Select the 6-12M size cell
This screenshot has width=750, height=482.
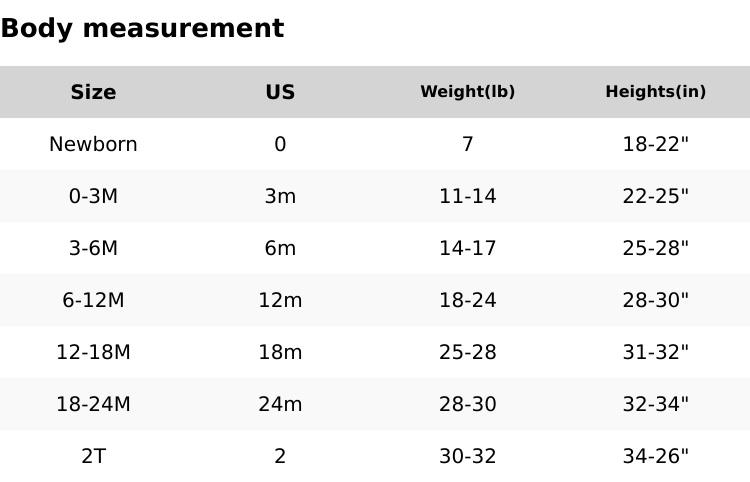point(93,300)
